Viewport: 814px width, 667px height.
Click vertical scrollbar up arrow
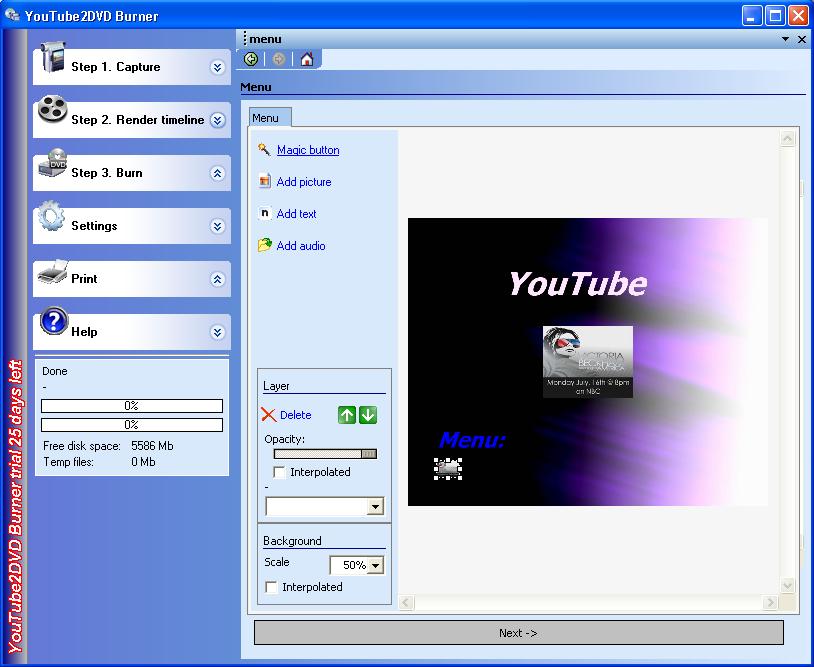[788, 138]
